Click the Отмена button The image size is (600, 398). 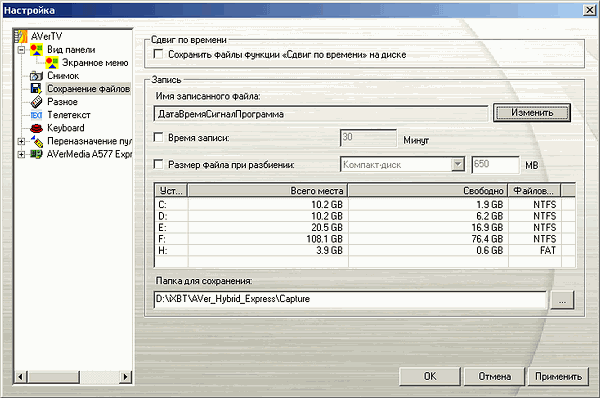tap(494, 377)
